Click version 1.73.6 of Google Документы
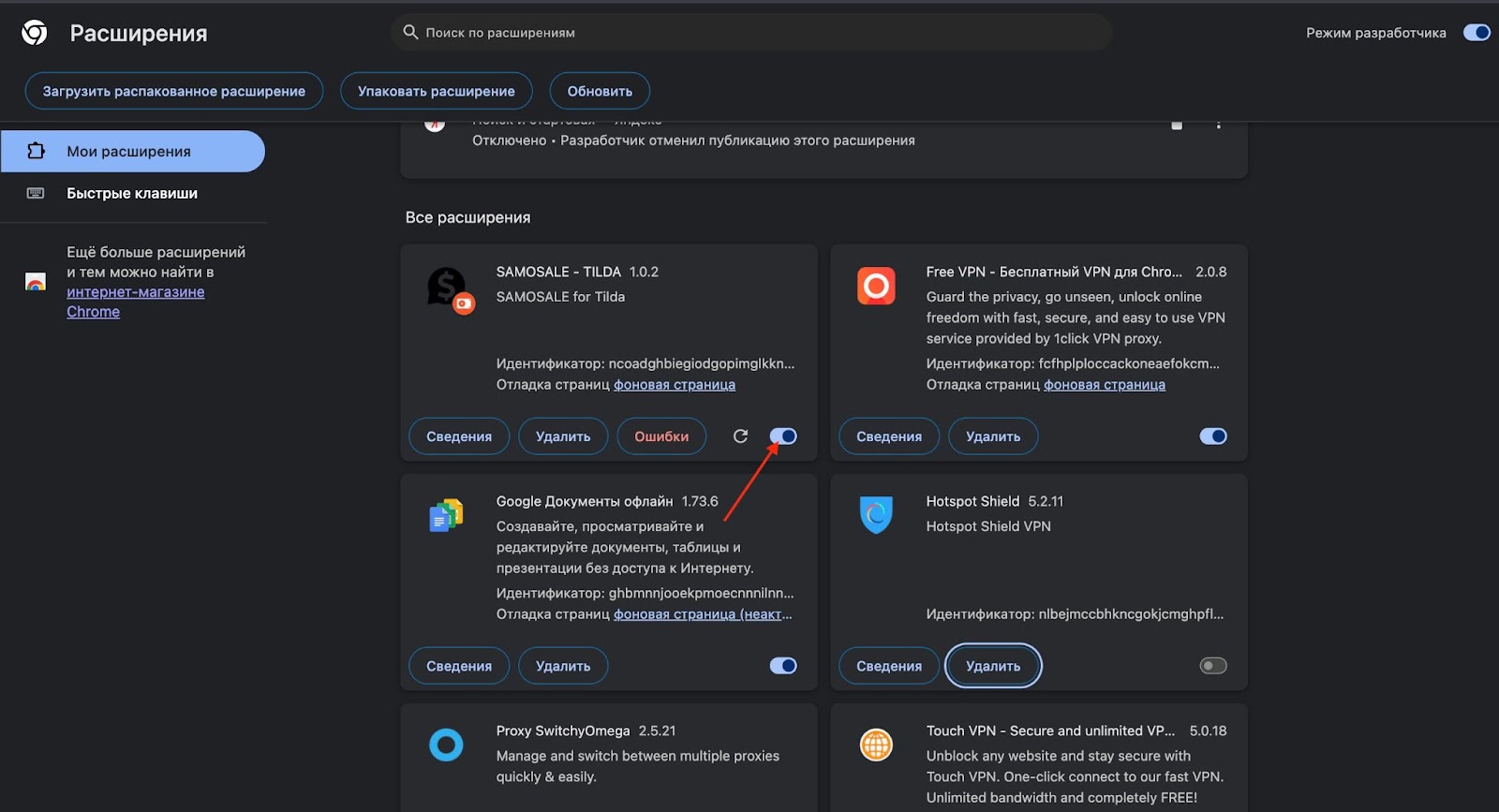1499x812 pixels. [700, 501]
